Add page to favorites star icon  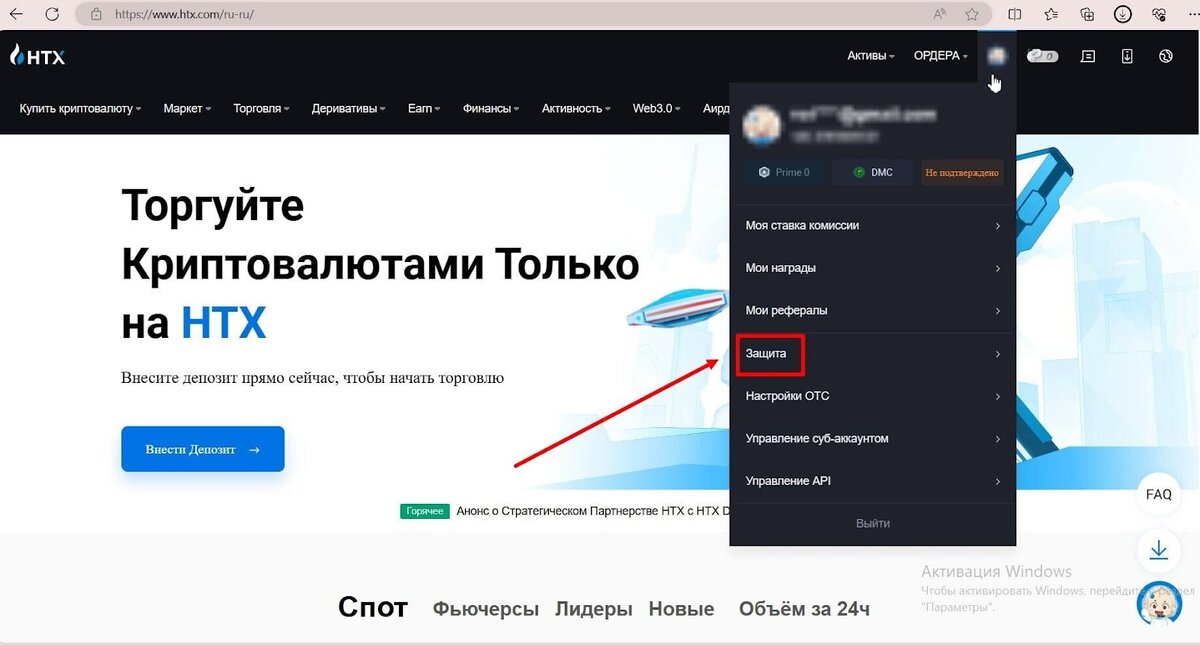coord(972,14)
